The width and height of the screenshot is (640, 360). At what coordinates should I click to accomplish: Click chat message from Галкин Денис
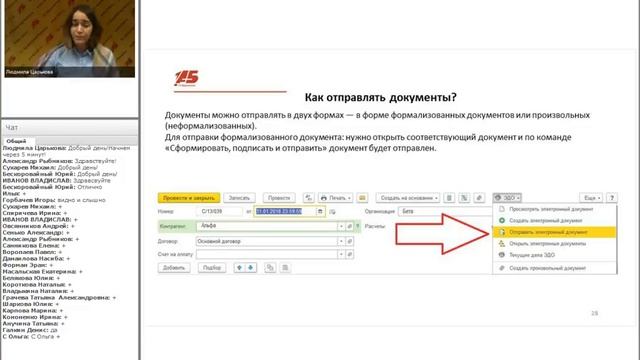click(x=30, y=330)
